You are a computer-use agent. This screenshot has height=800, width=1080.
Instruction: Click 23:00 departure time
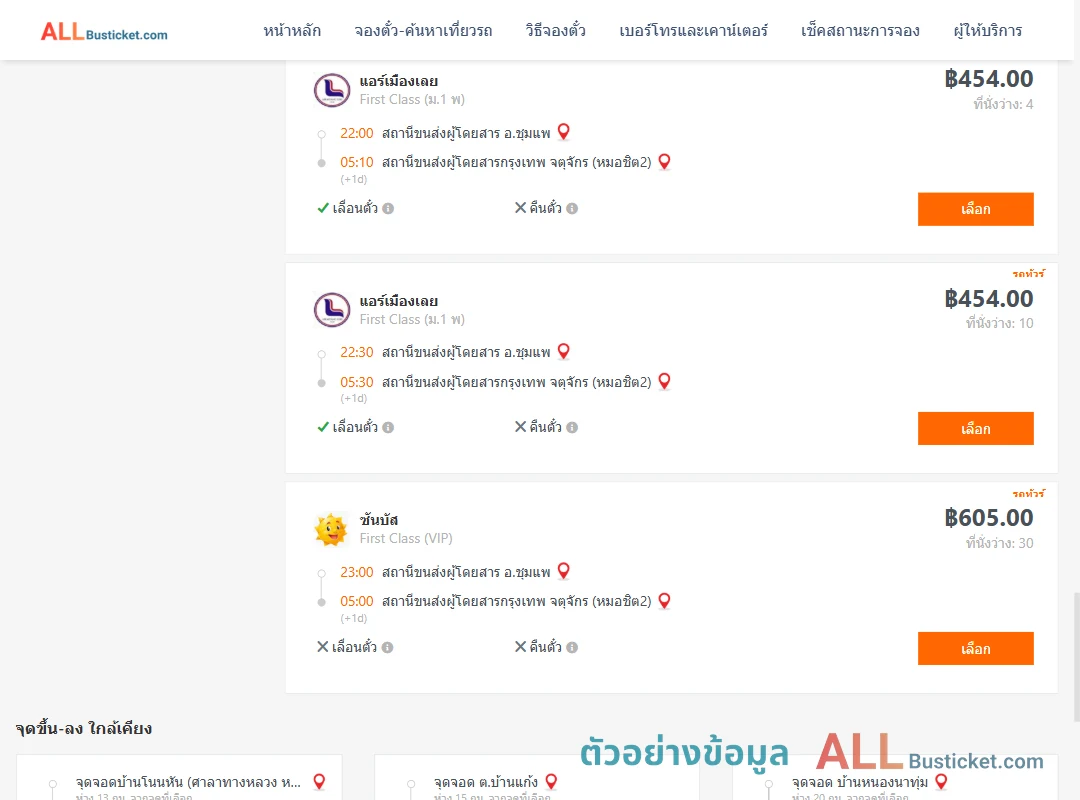356,572
